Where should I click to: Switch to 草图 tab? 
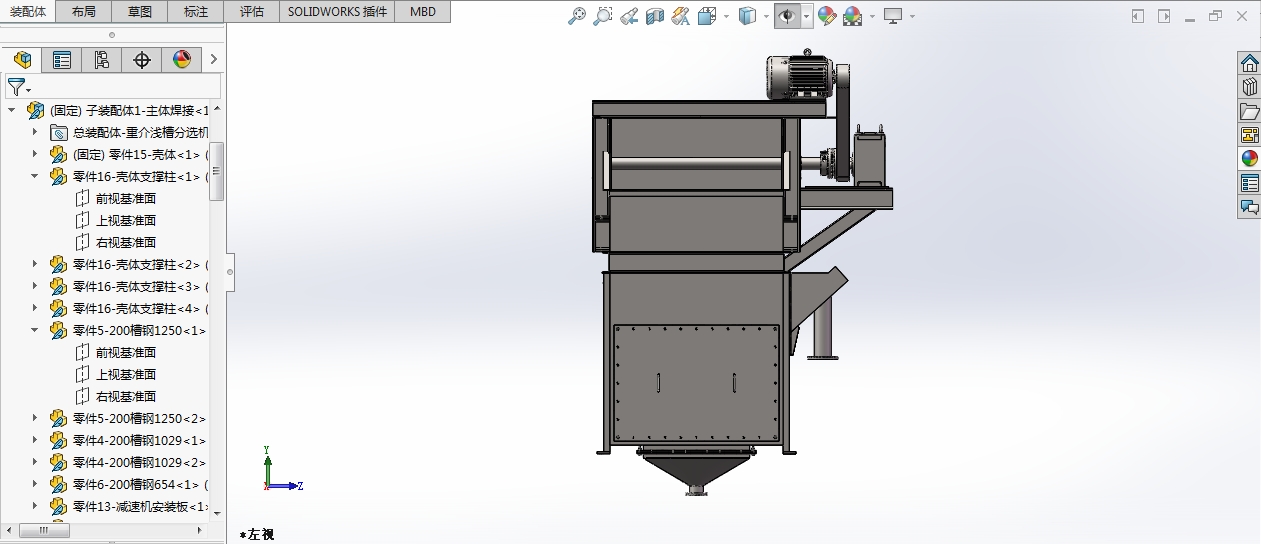[141, 12]
